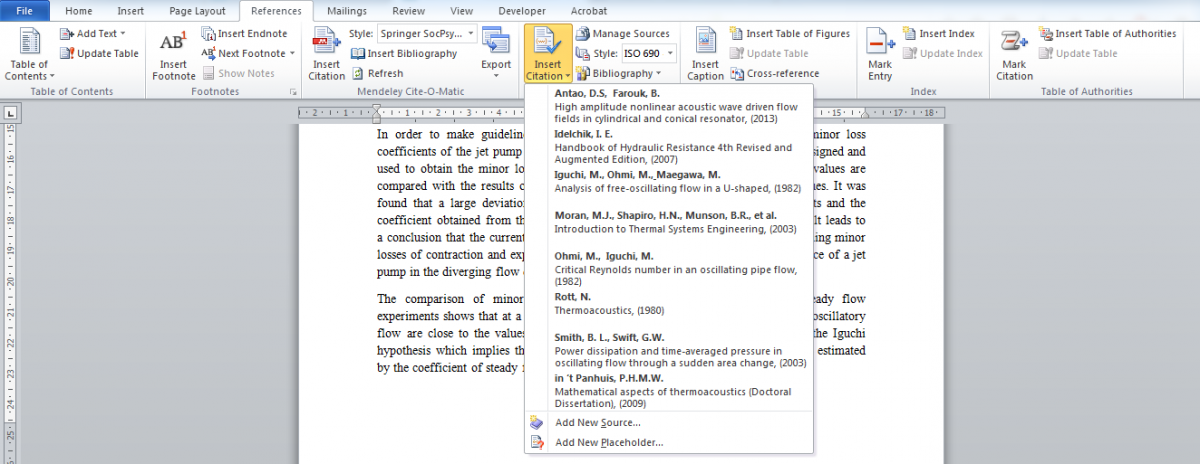The image size is (1200, 464).
Task: Open the Footnotes dialog launcher
Action: point(293,92)
